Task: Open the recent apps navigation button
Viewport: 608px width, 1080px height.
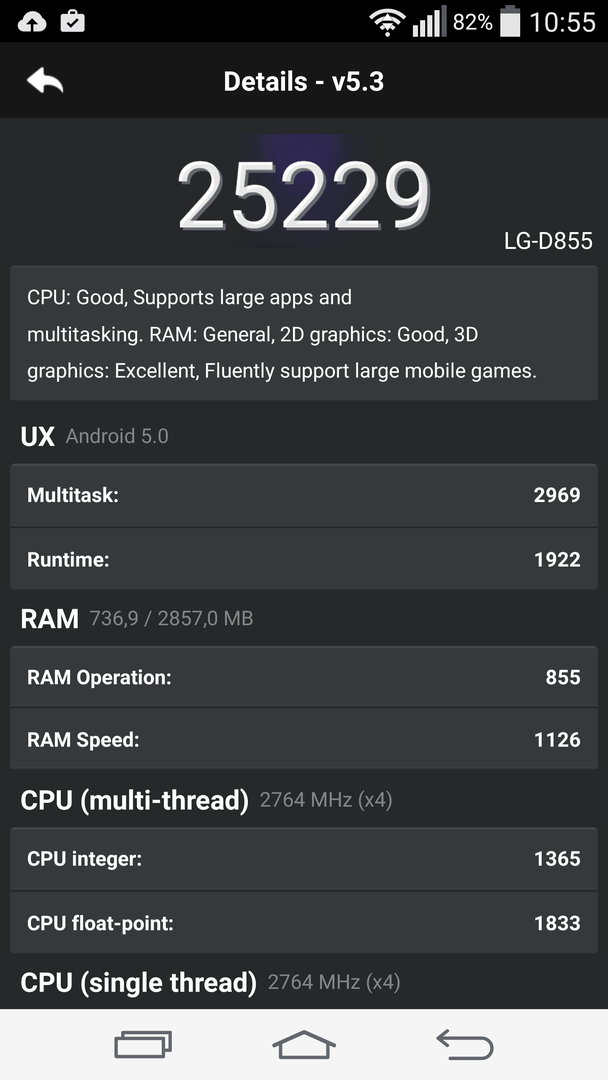Action: (143, 1045)
